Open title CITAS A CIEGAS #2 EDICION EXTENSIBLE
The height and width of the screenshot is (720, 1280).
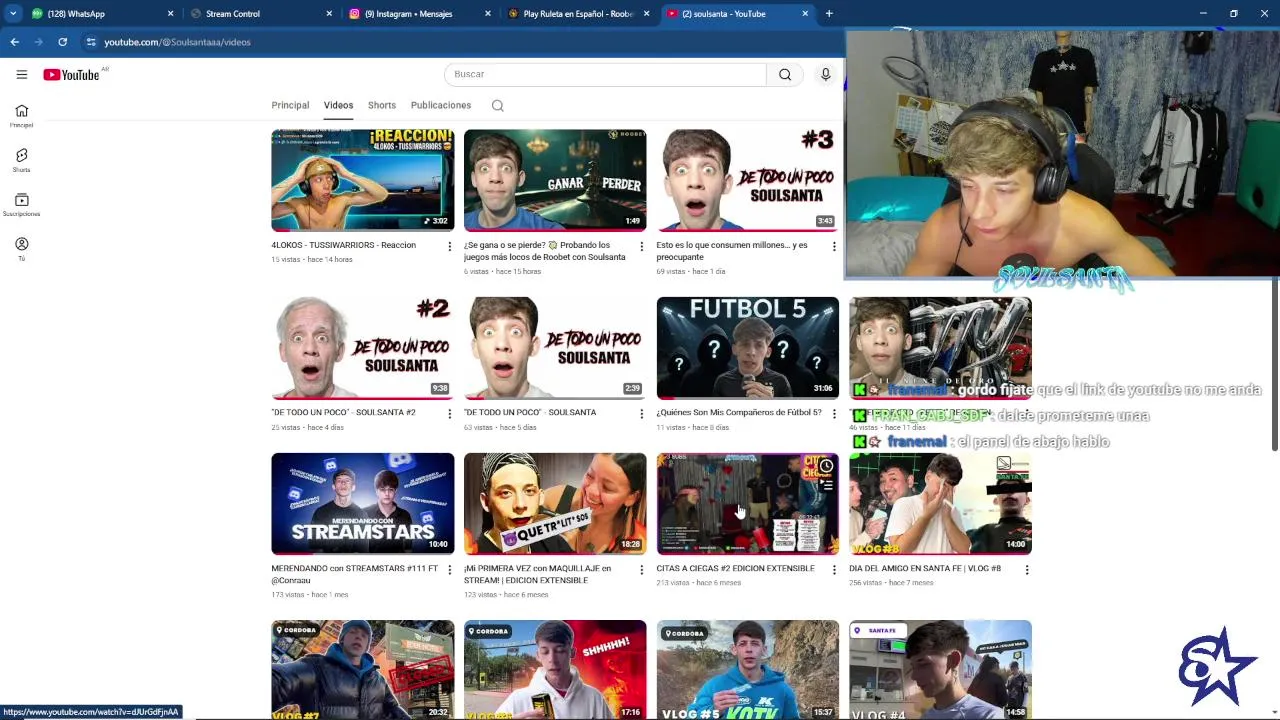[735, 568]
